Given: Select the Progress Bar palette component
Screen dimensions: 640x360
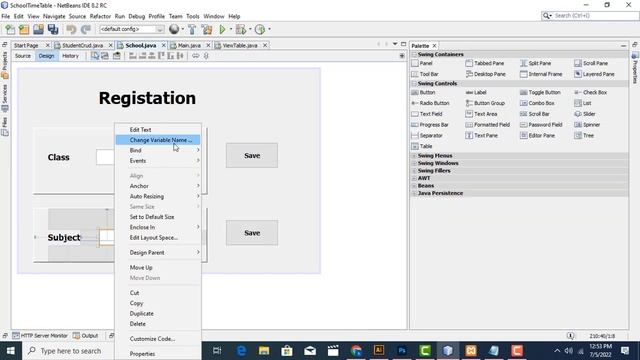Looking at the screenshot, I should point(430,124).
